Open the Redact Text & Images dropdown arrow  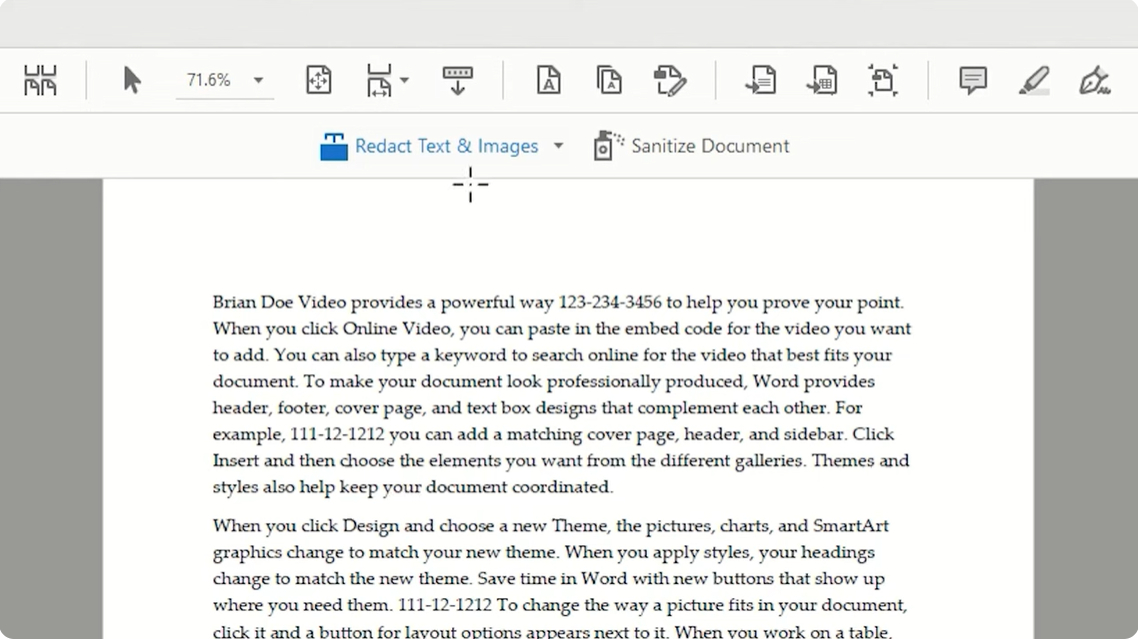pyautogui.click(x=558, y=146)
